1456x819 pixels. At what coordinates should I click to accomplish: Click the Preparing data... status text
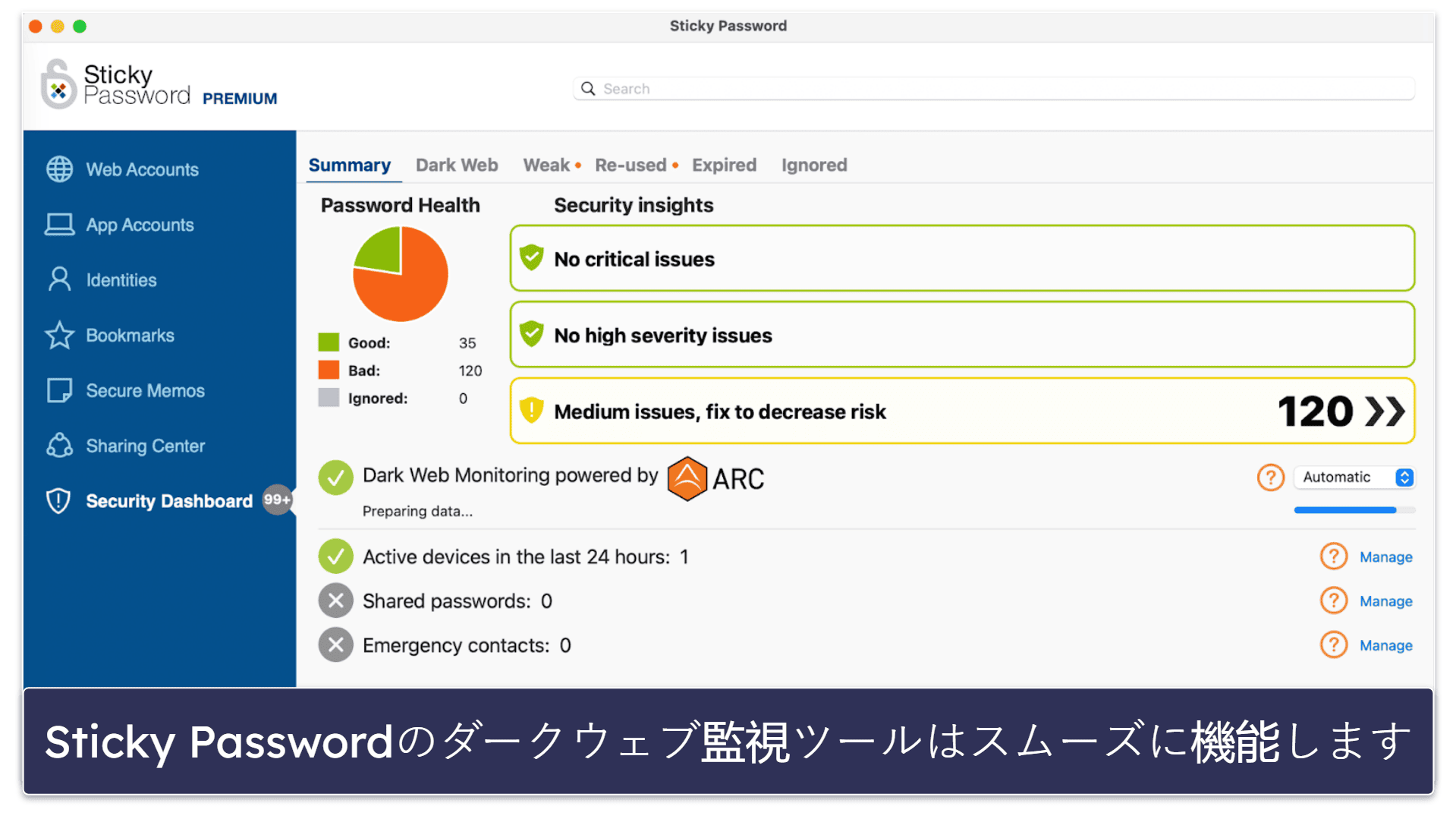tap(417, 512)
